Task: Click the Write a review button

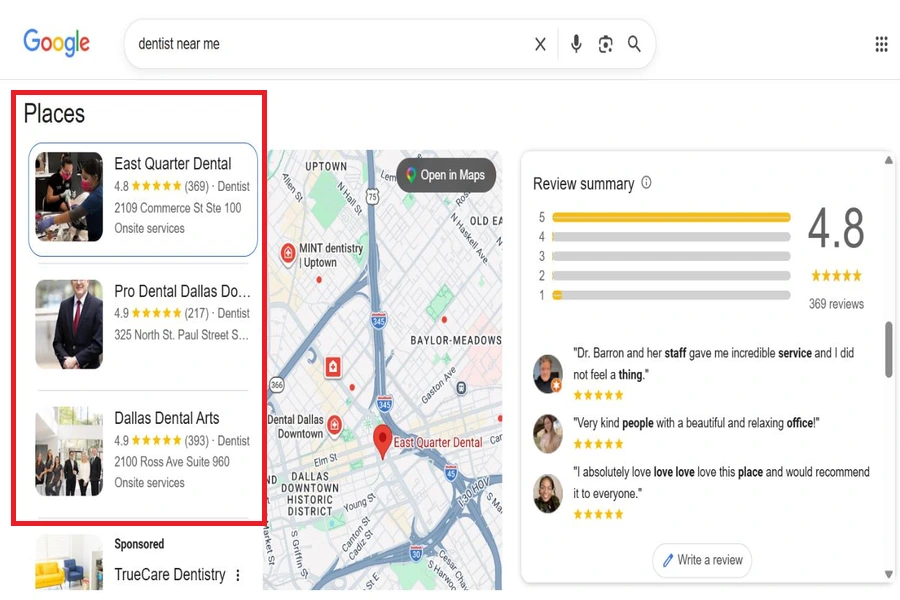Action: point(702,560)
